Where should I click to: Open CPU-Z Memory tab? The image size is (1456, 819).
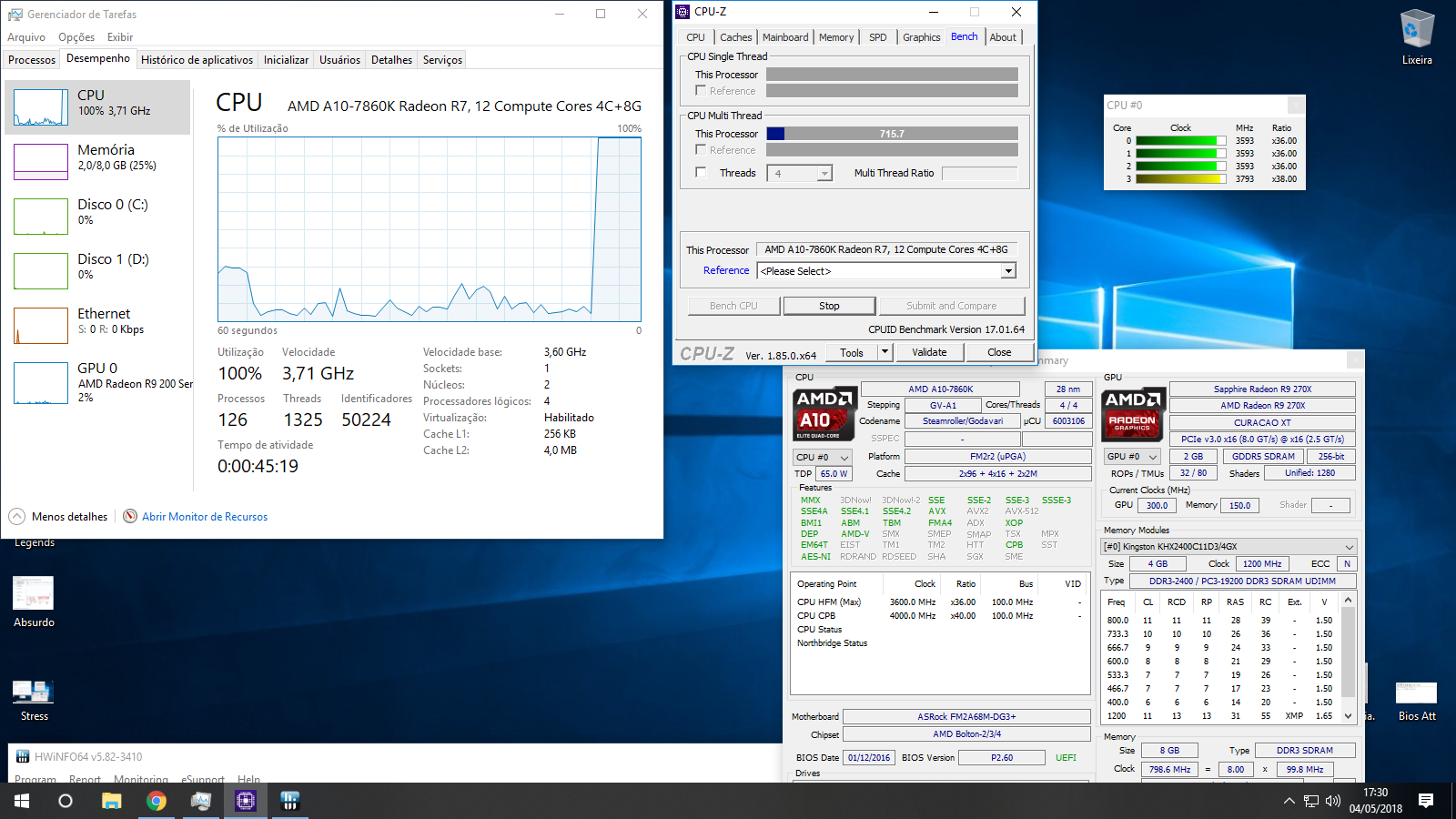click(836, 37)
